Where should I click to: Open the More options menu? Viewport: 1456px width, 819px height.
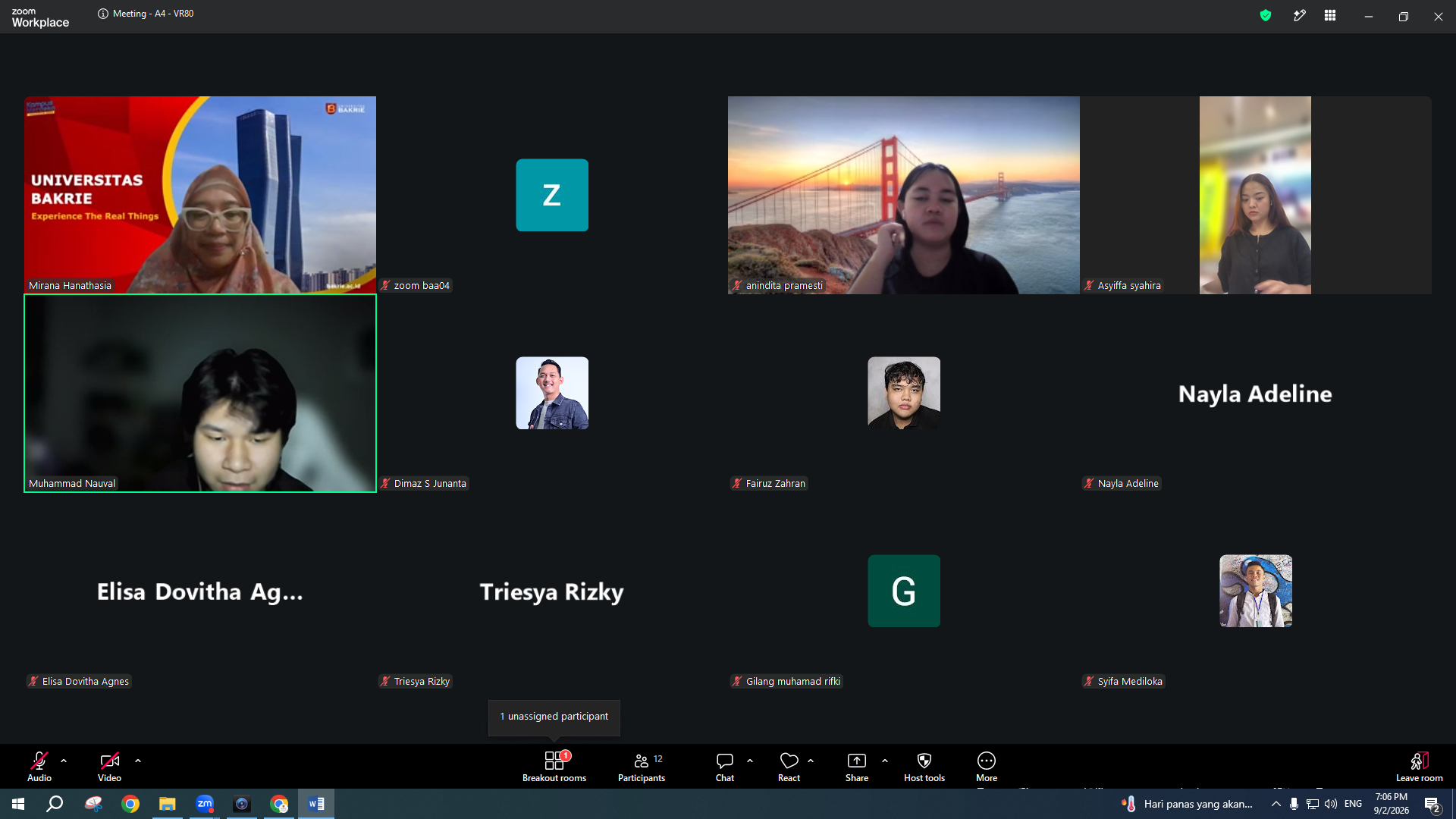pyautogui.click(x=987, y=767)
